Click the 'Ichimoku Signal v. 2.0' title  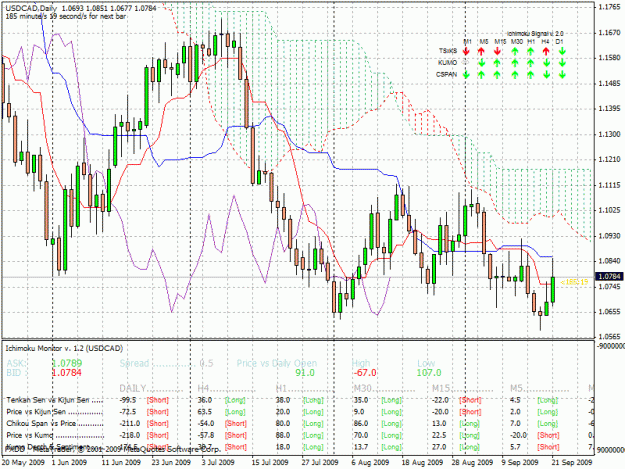(x=535, y=34)
